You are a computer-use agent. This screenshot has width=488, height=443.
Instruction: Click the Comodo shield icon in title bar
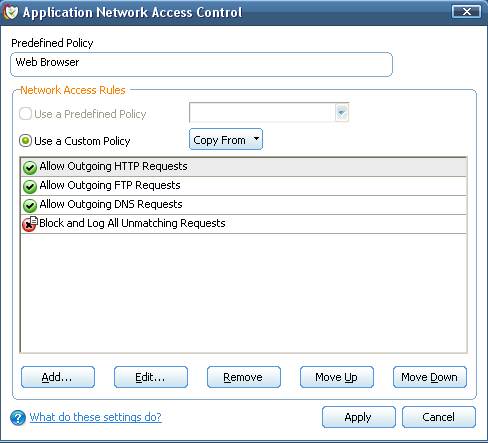(11, 12)
